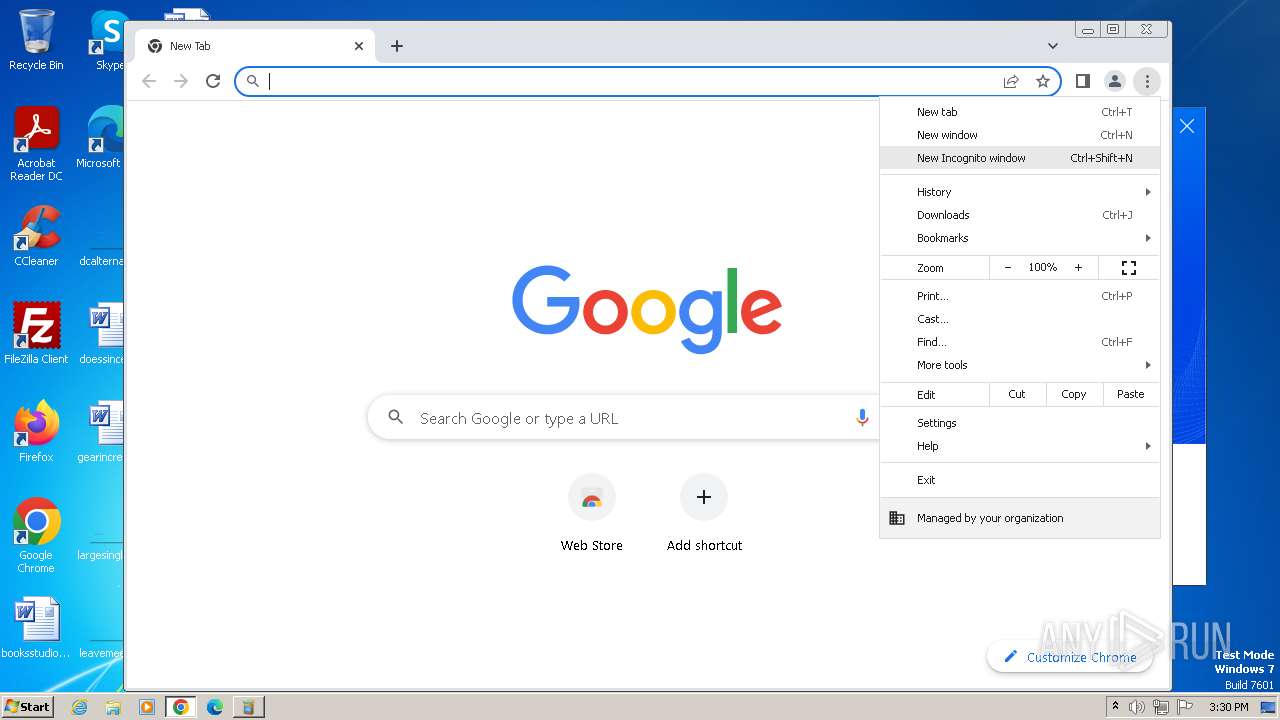Open a new tab with plus button

(397, 46)
